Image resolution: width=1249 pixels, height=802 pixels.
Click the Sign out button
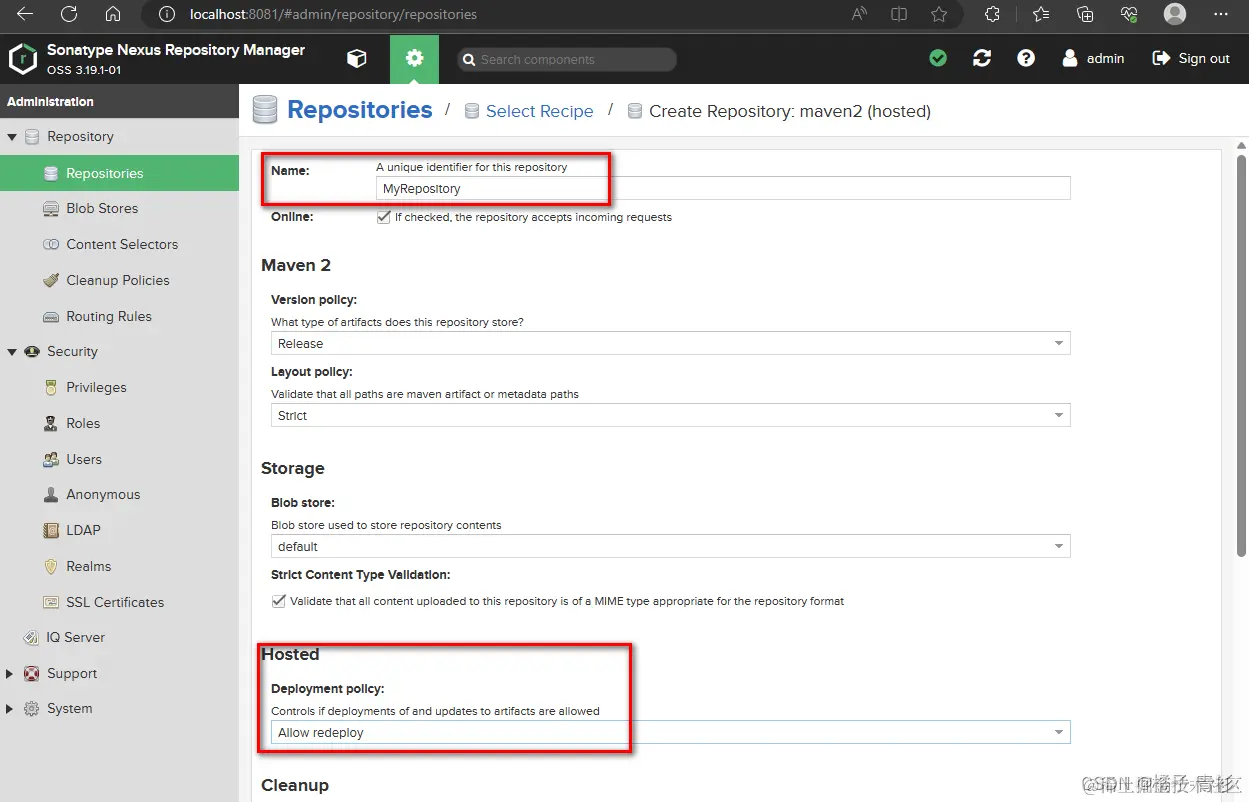[x=1191, y=59]
